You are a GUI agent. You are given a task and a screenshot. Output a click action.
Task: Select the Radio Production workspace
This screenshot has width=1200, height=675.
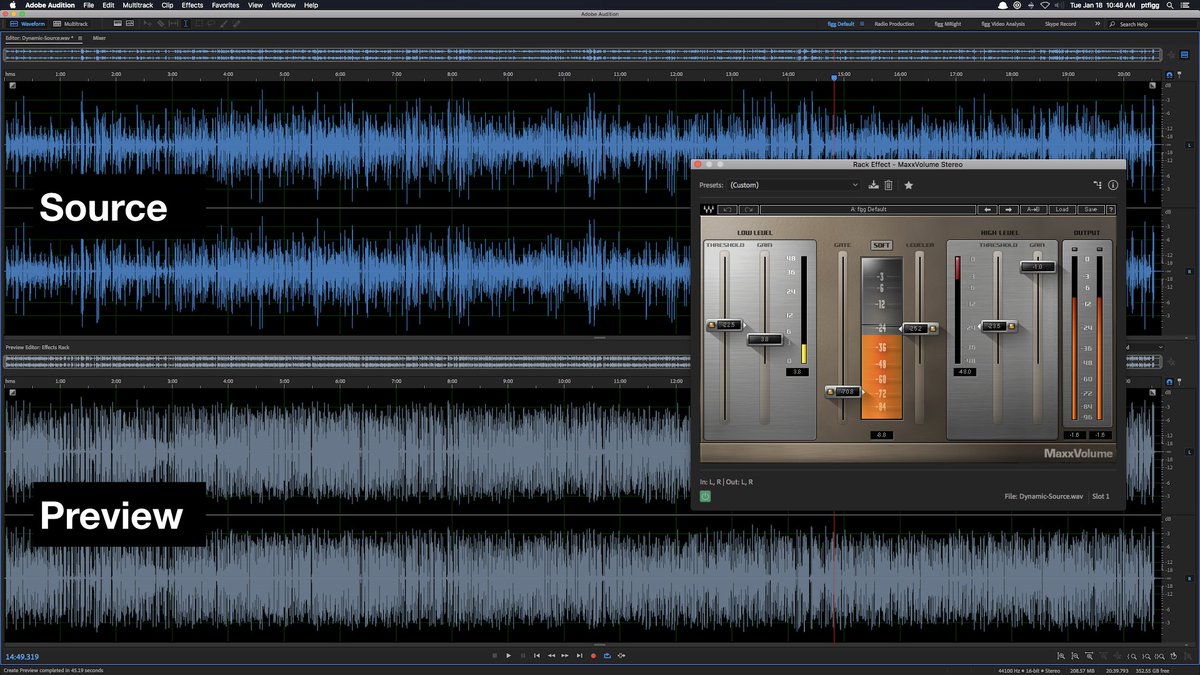coord(894,24)
